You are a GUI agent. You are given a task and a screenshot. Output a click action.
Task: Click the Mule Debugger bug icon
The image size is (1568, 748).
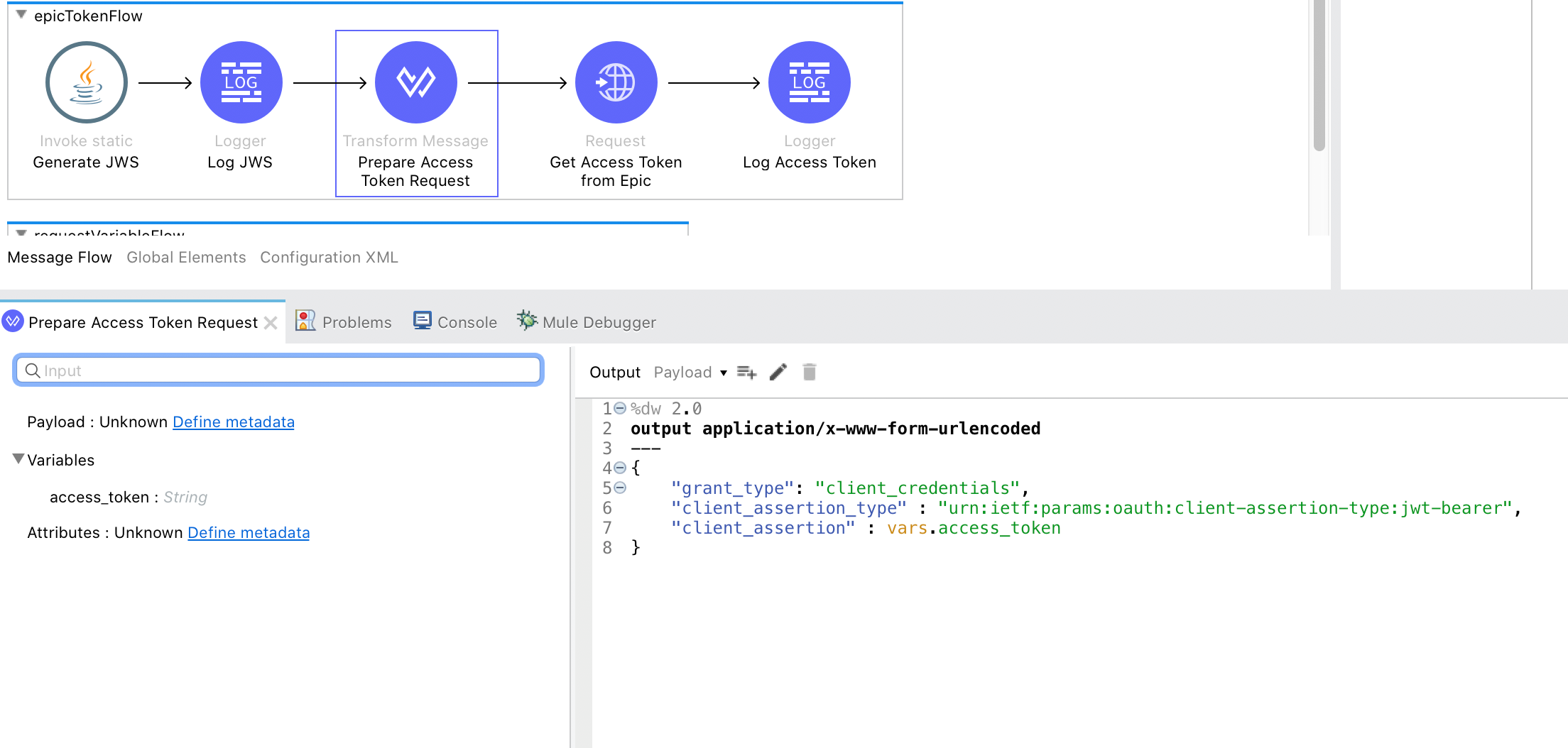526,320
